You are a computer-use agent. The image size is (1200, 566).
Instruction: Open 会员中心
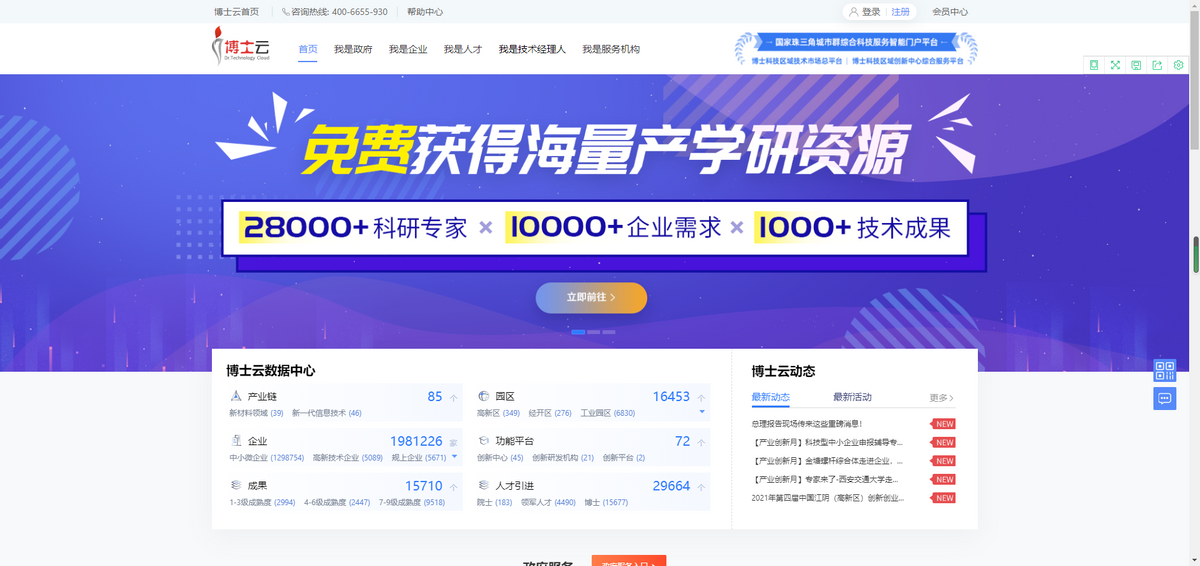[950, 12]
